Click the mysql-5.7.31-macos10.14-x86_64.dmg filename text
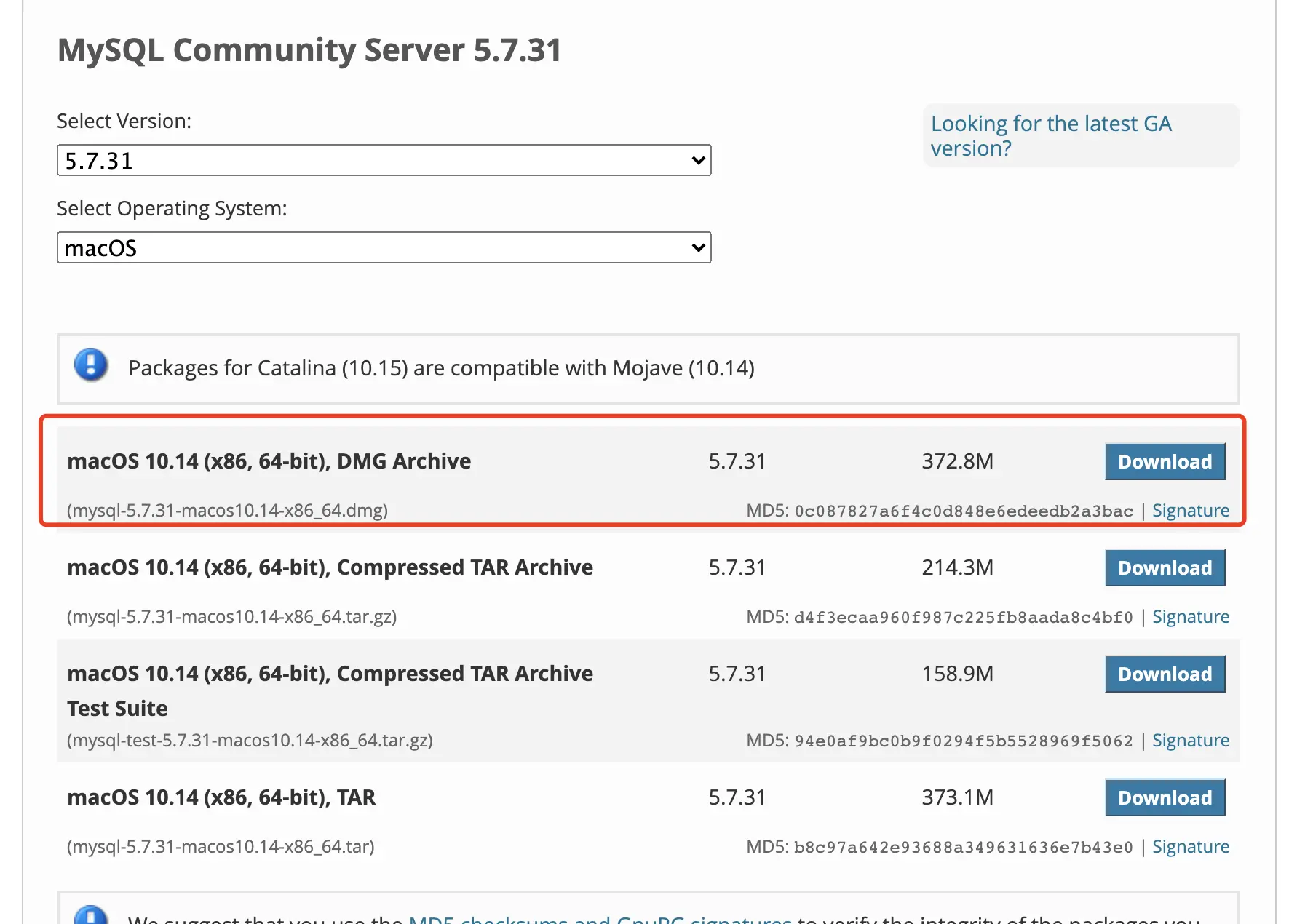The height and width of the screenshot is (924, 1297). (x=227, y=511)
